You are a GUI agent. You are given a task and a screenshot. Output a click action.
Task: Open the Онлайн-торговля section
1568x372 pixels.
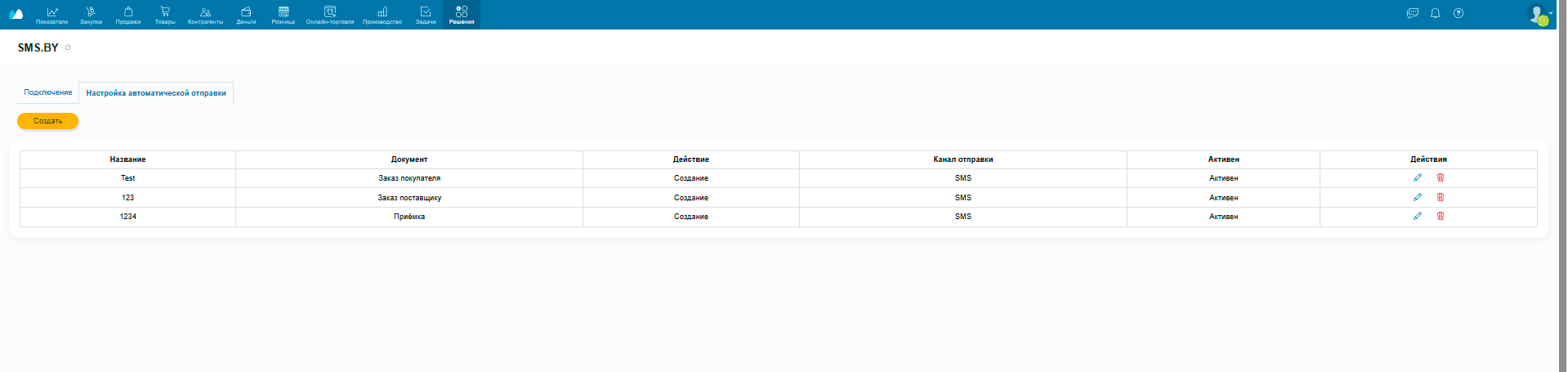330,15
